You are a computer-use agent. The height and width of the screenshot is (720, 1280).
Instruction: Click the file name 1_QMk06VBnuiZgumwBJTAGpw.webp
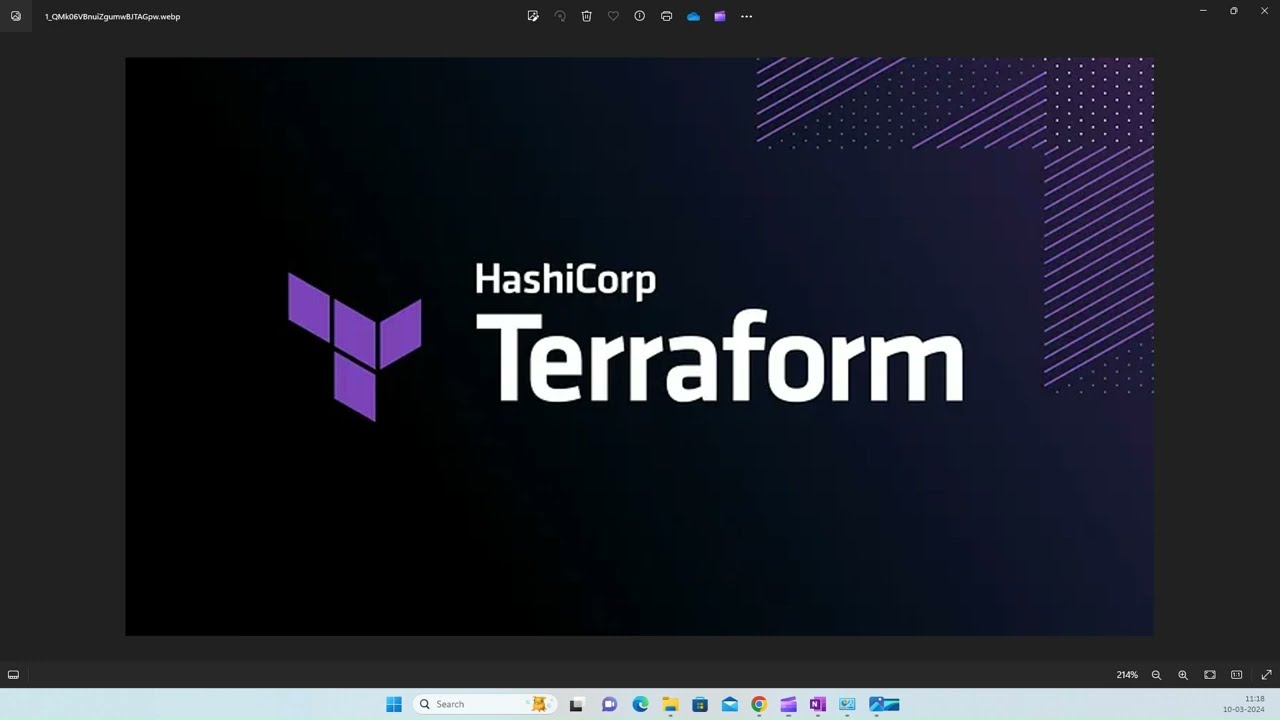(x=112, y=17)
